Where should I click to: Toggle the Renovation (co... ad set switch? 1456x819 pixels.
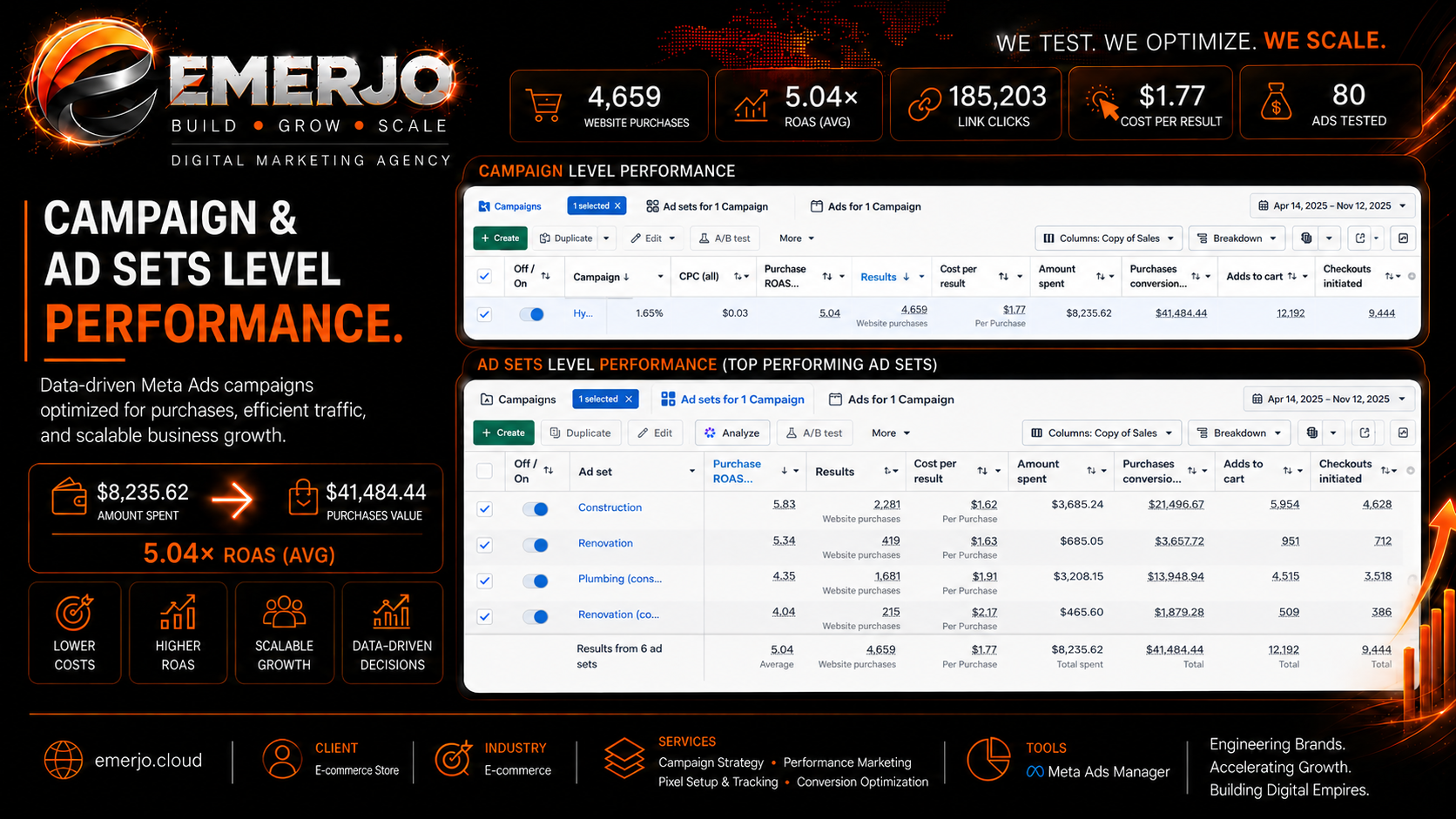tap(535, 616)
